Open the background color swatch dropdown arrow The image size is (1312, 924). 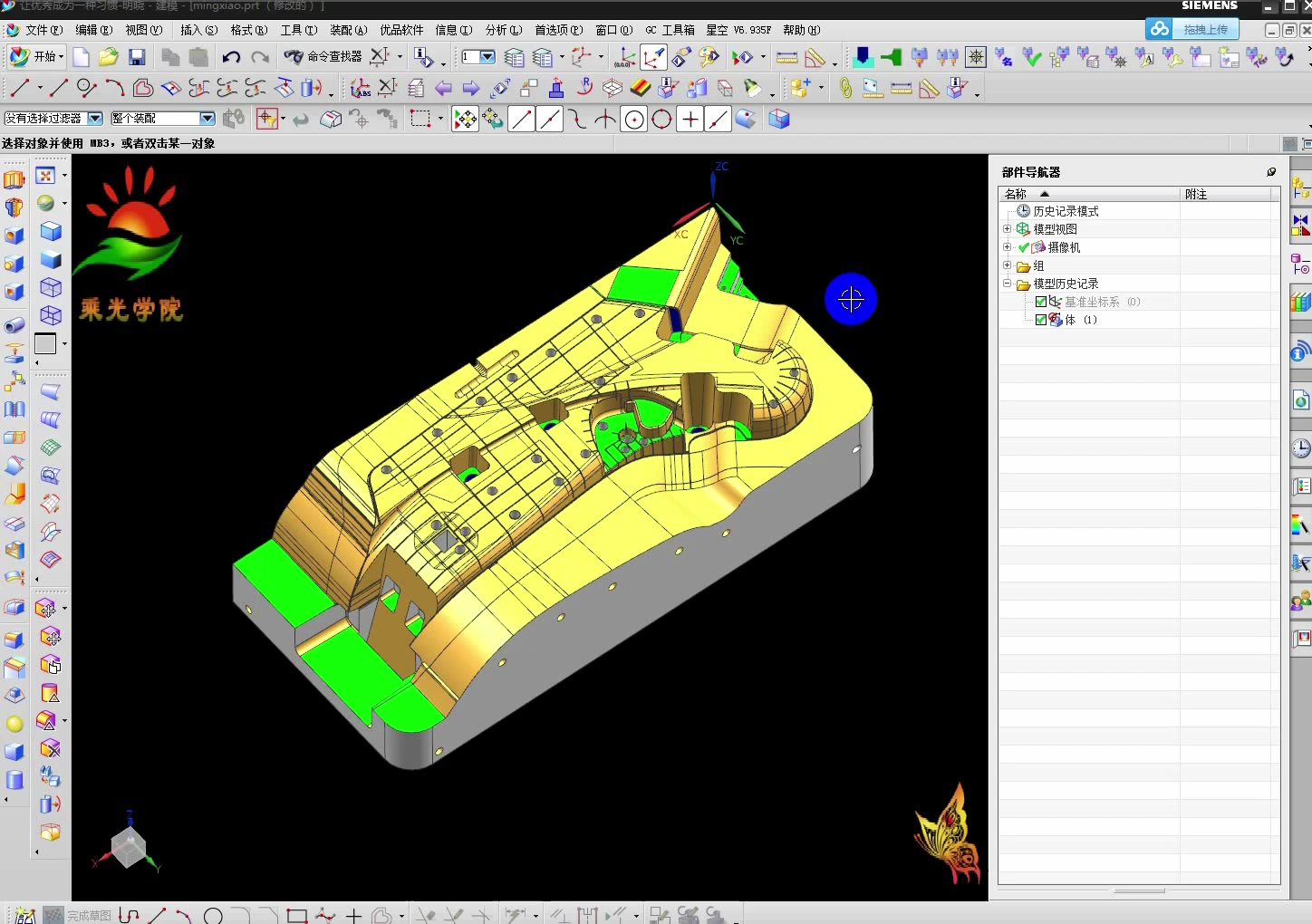64,344
